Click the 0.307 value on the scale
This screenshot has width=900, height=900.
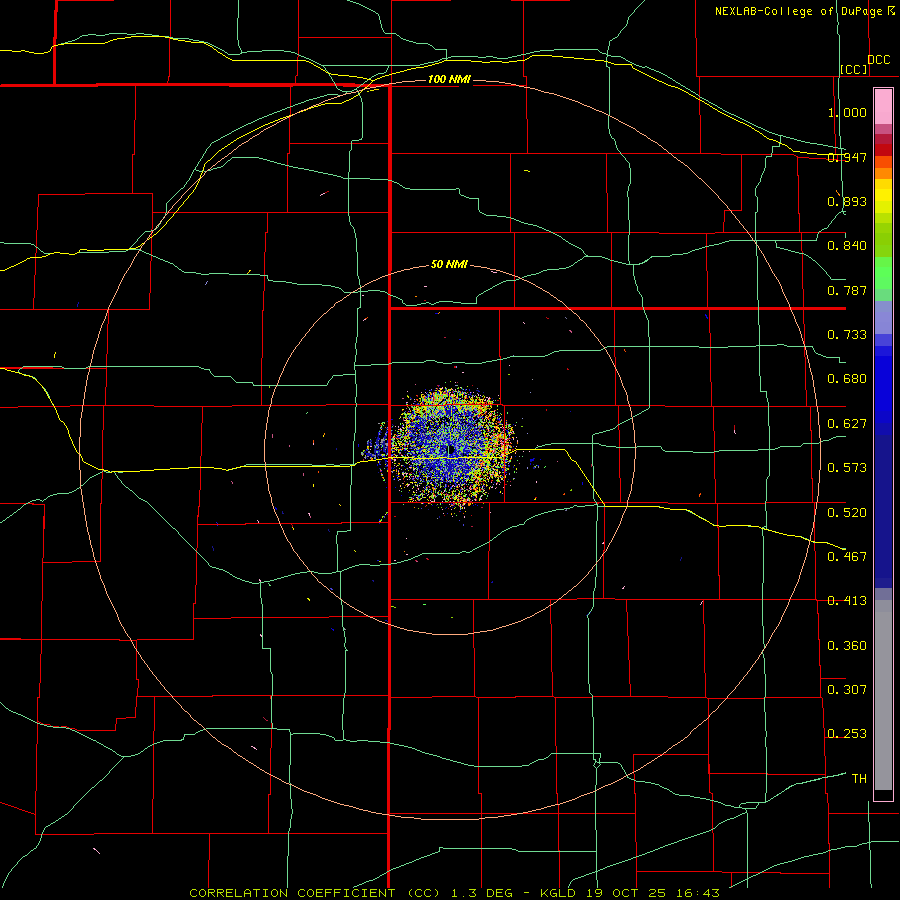tap(847, 689)
